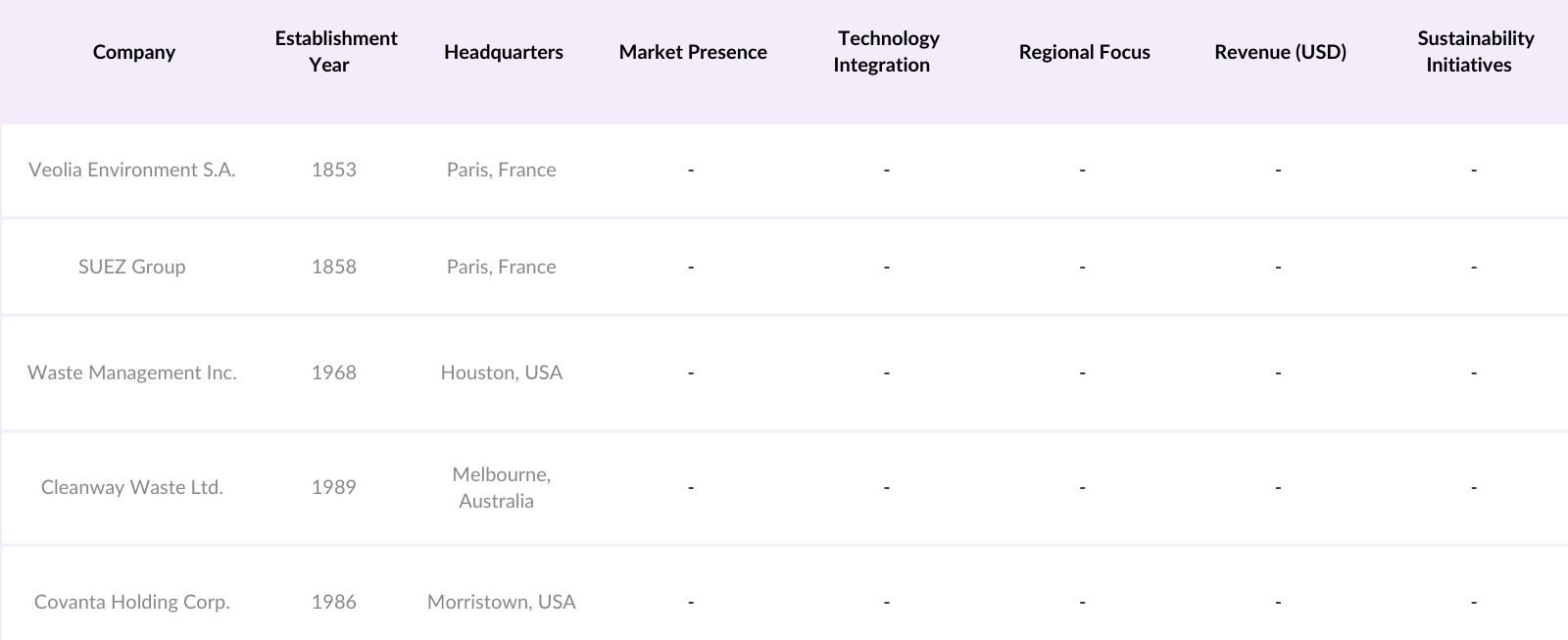Click the Melbourne, Australia headquarters cell
This screenshot has height=640, width=1568.
(501, 487)
